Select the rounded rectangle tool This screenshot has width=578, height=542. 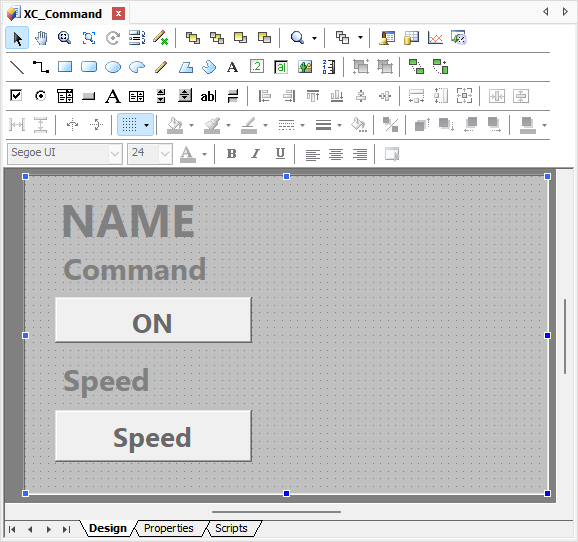pos(89,67)
